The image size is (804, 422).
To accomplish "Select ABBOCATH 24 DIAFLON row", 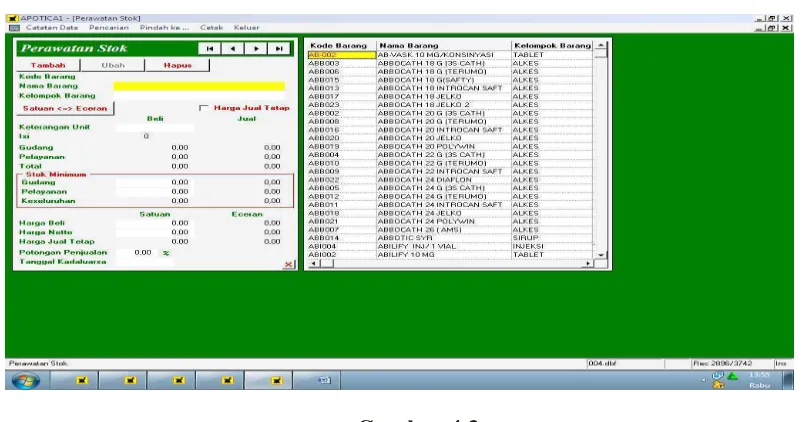I will coord(450,180).
